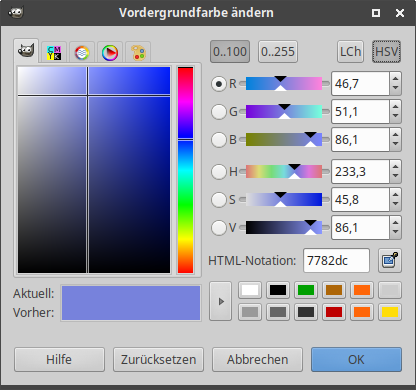Adjust the blue B slider
The image size is (416, 390).
[x=284, y=139]
